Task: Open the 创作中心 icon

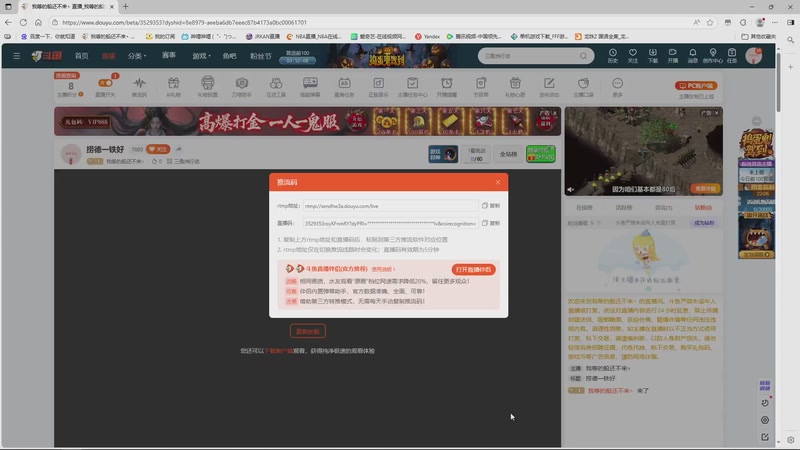Action: tap(712, 56)
